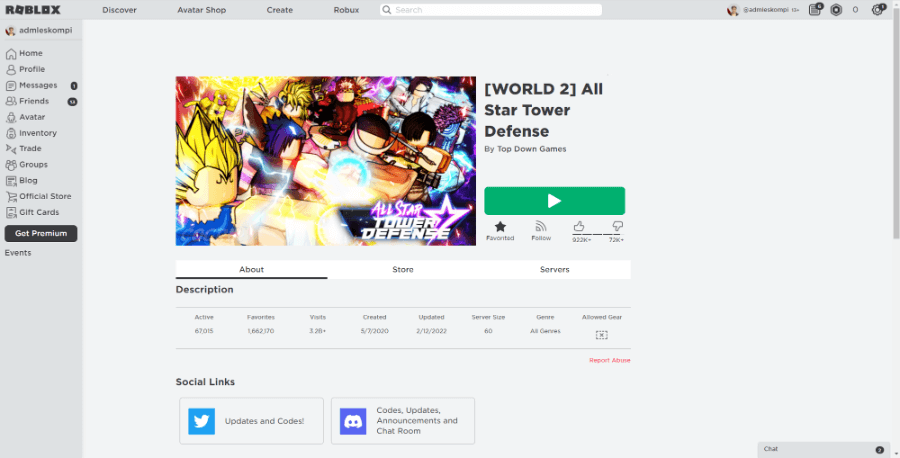Open settings gear in header
This screenshot has width=900, height=458.
click(878, 10)
